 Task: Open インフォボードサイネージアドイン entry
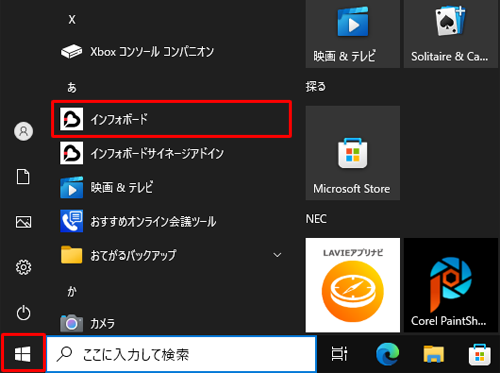point(171,153)
